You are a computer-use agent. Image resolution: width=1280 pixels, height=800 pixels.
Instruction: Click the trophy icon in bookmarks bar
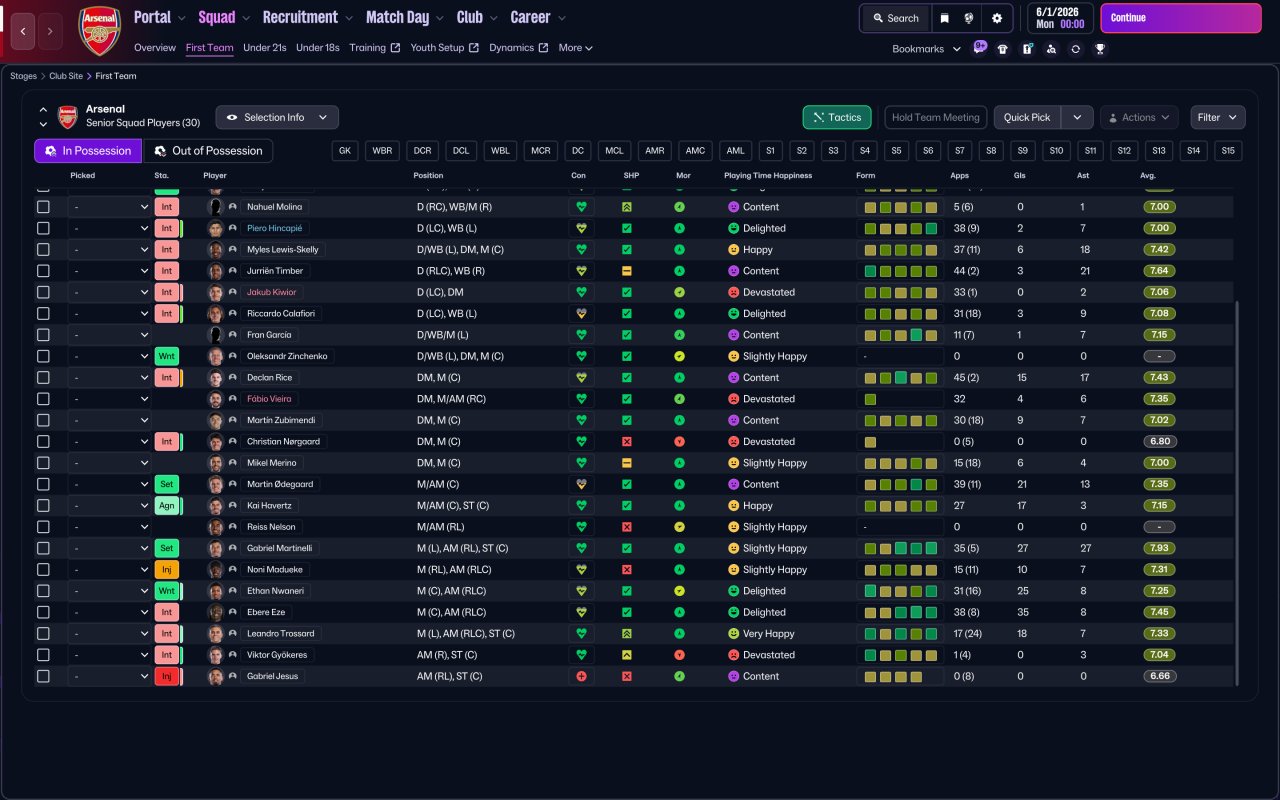[x=1100, y=49]
